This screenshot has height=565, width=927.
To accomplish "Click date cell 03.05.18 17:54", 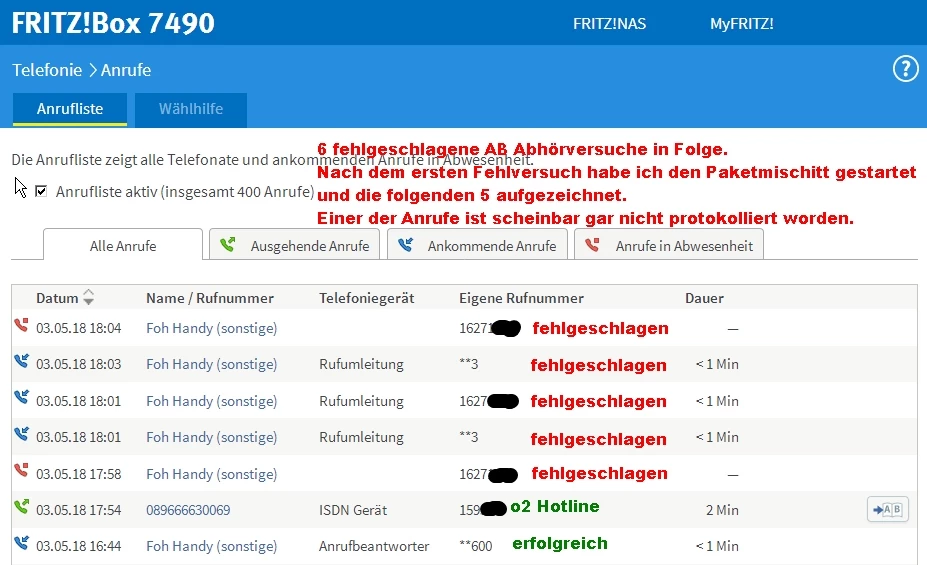I will click(79, 510).
